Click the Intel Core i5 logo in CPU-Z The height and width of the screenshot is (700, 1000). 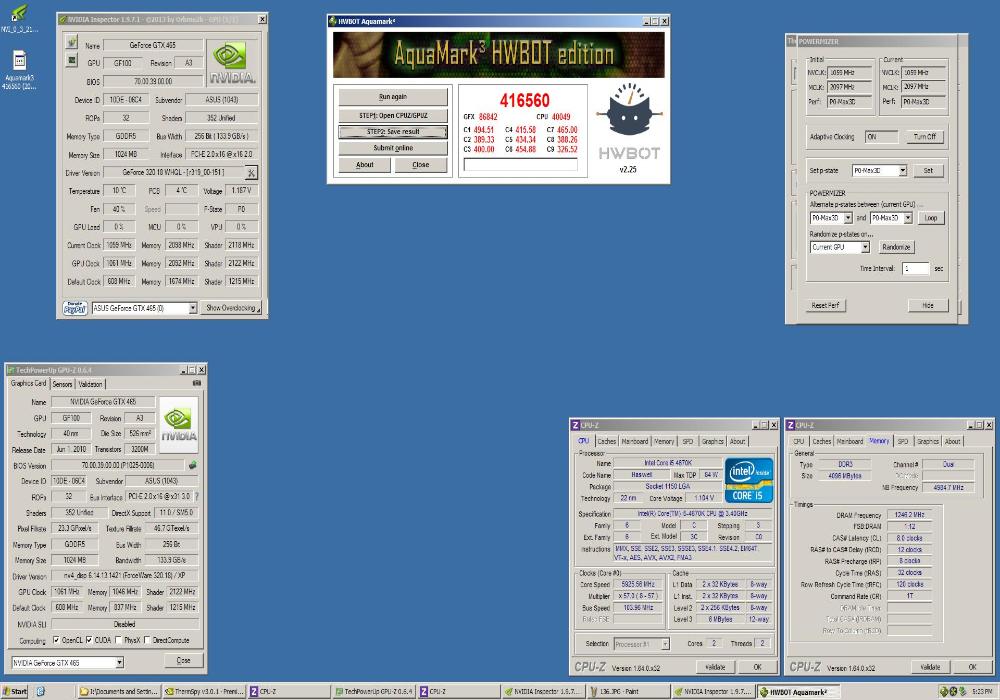pos(749,479)
